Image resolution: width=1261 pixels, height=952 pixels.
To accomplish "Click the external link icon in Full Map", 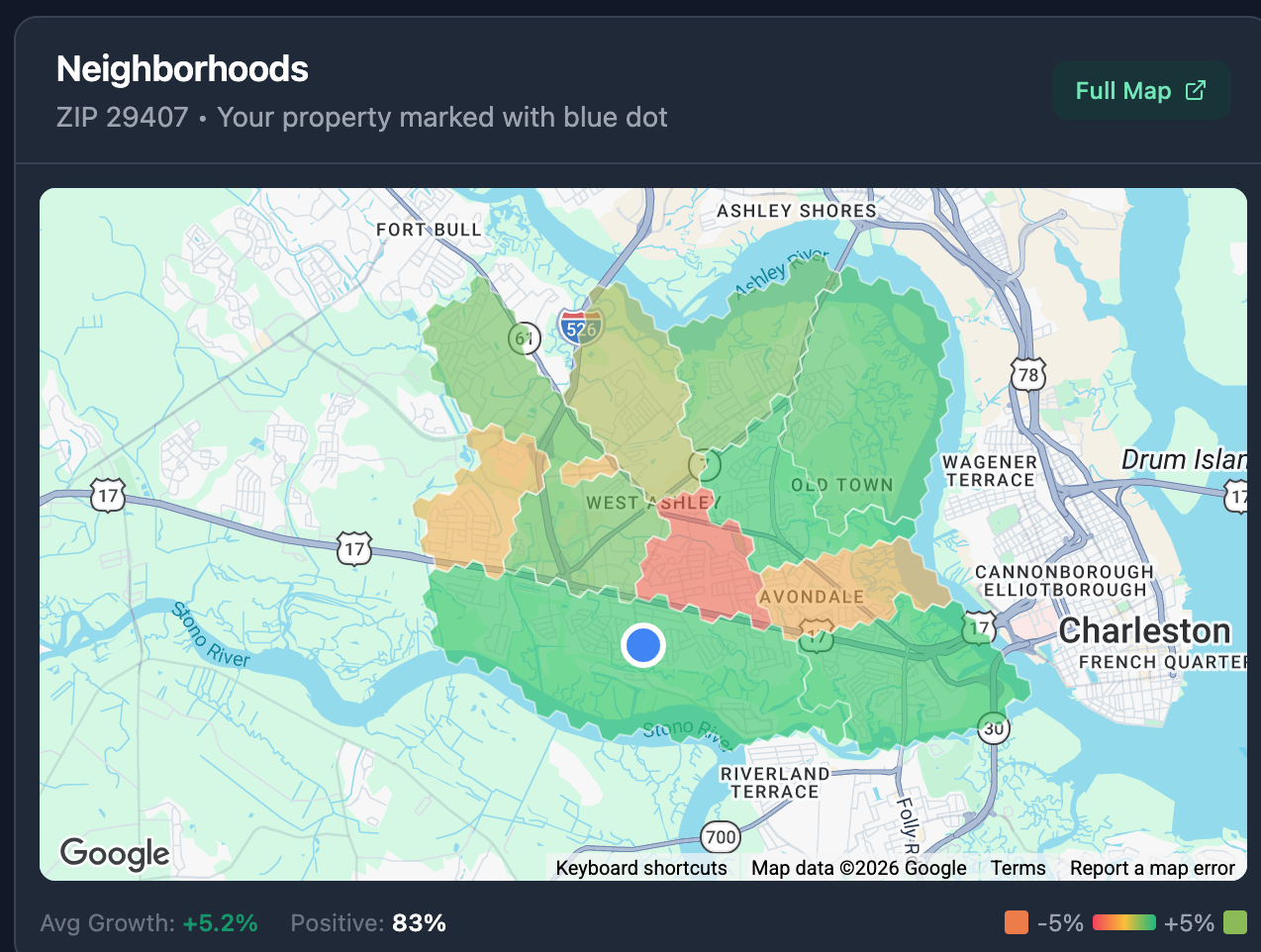I will [1196, 90].
